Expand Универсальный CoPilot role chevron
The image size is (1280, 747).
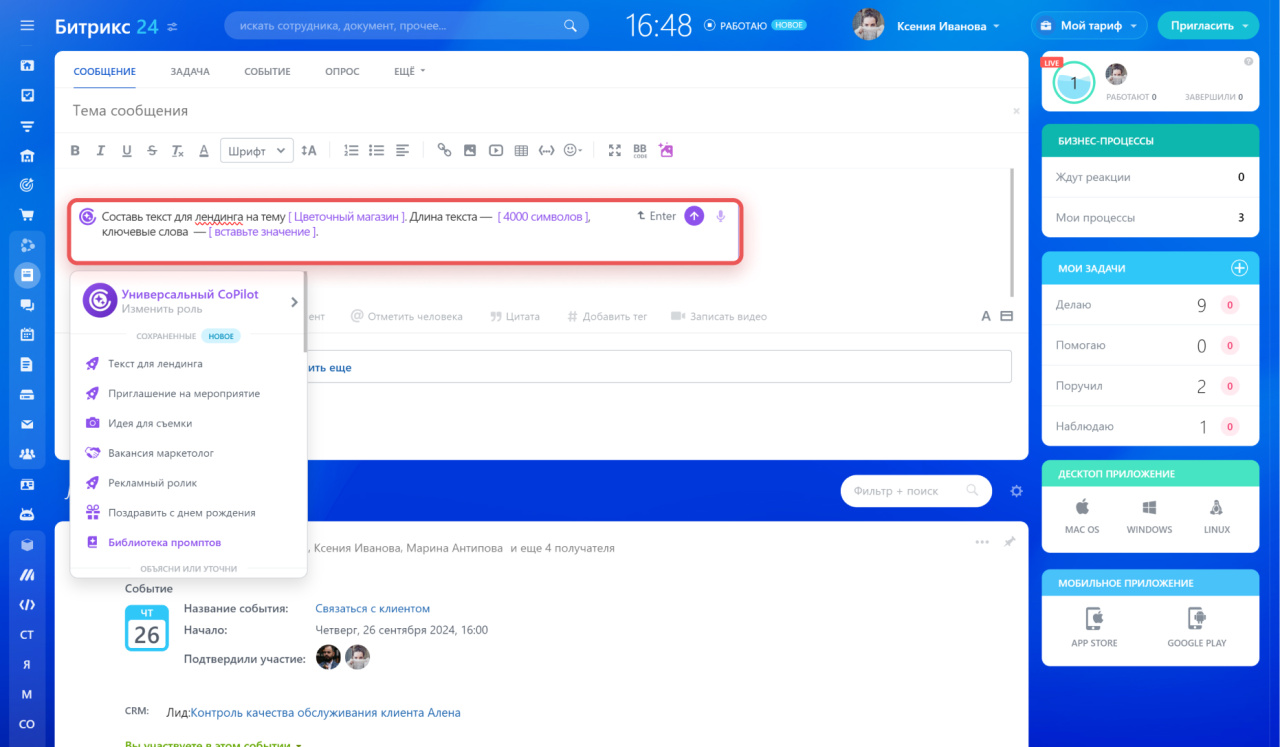click(294, 301)
